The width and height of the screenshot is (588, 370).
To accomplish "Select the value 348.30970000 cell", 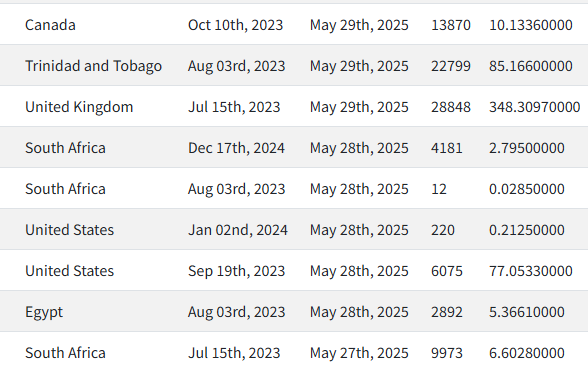I will pos(534,107).
